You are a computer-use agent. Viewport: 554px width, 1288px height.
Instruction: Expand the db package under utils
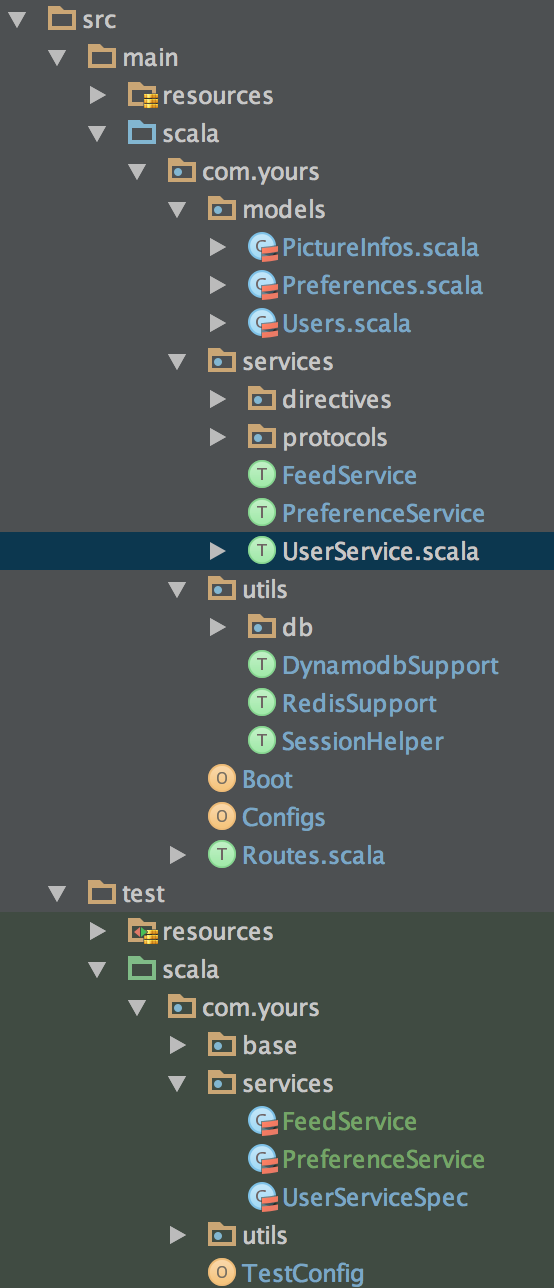click(217, 627)
